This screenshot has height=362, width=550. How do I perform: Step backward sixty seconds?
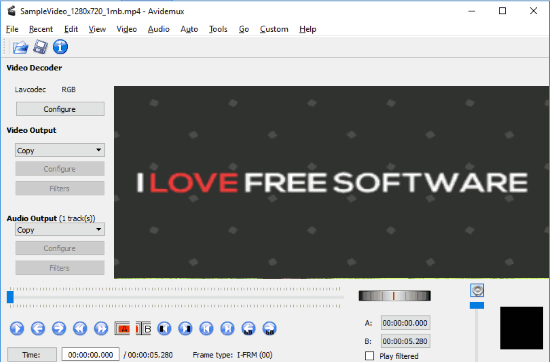click(x=248, y=329)
